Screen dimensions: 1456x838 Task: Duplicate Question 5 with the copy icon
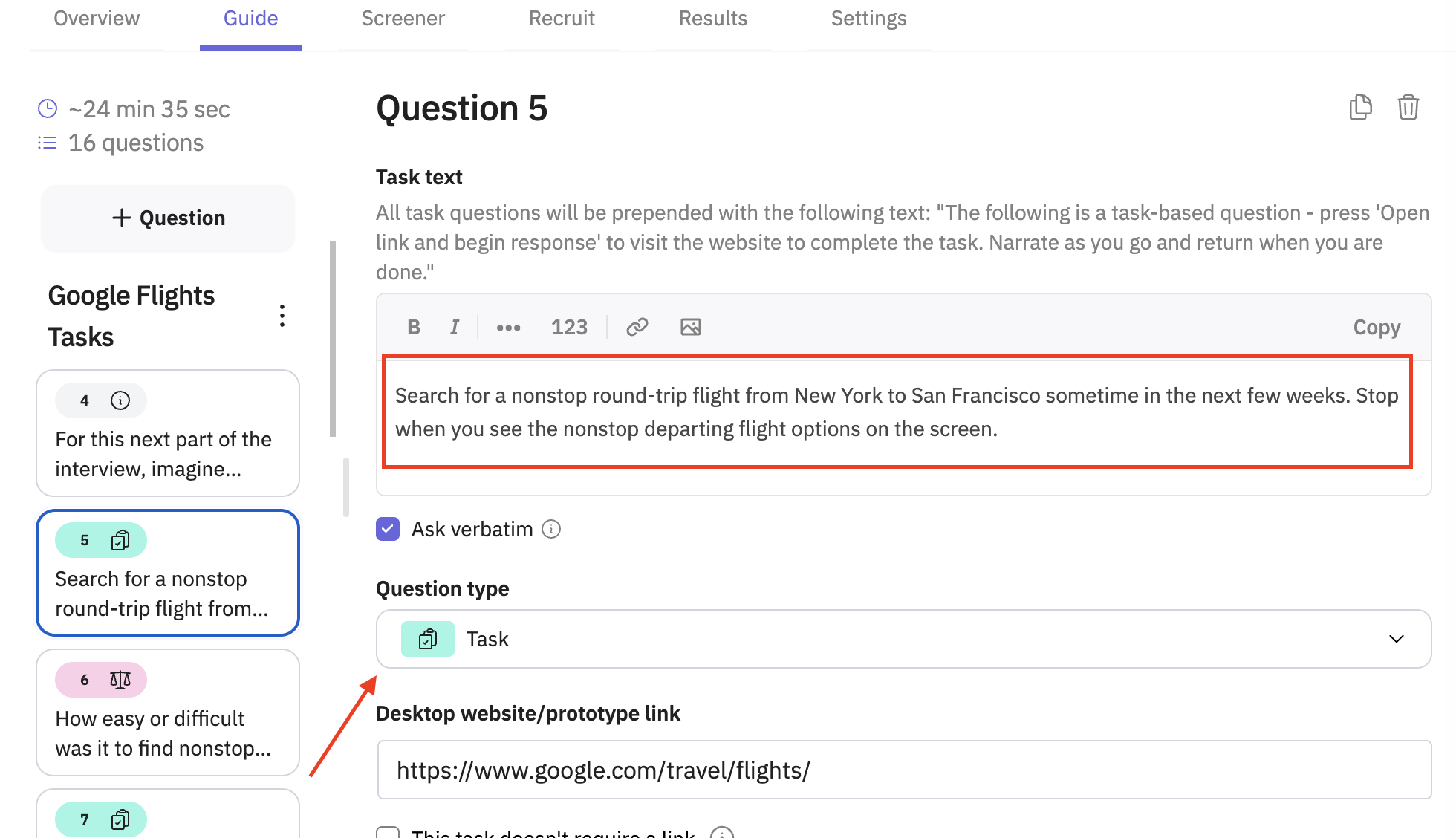(x=1360, y=108)
